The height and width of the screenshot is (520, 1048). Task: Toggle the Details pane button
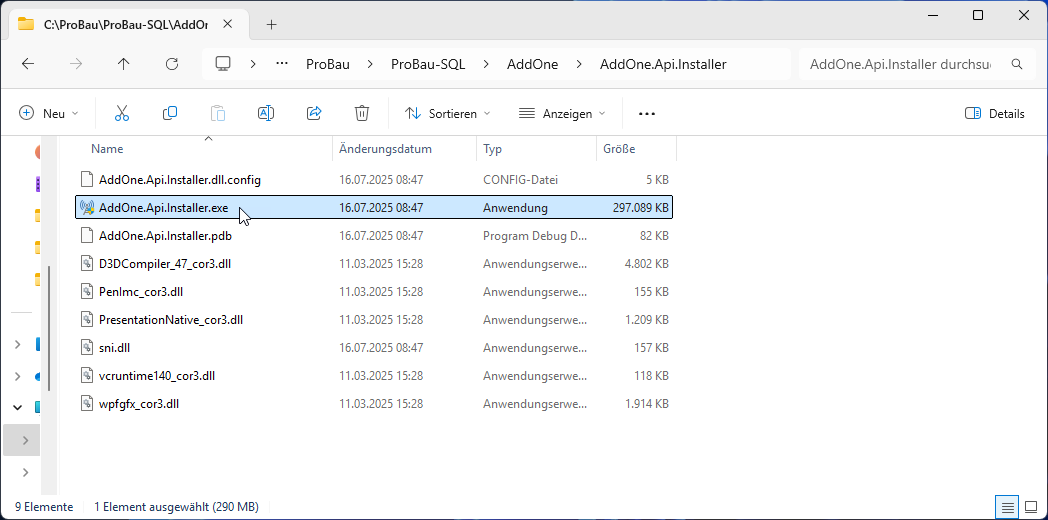point(995,114)
